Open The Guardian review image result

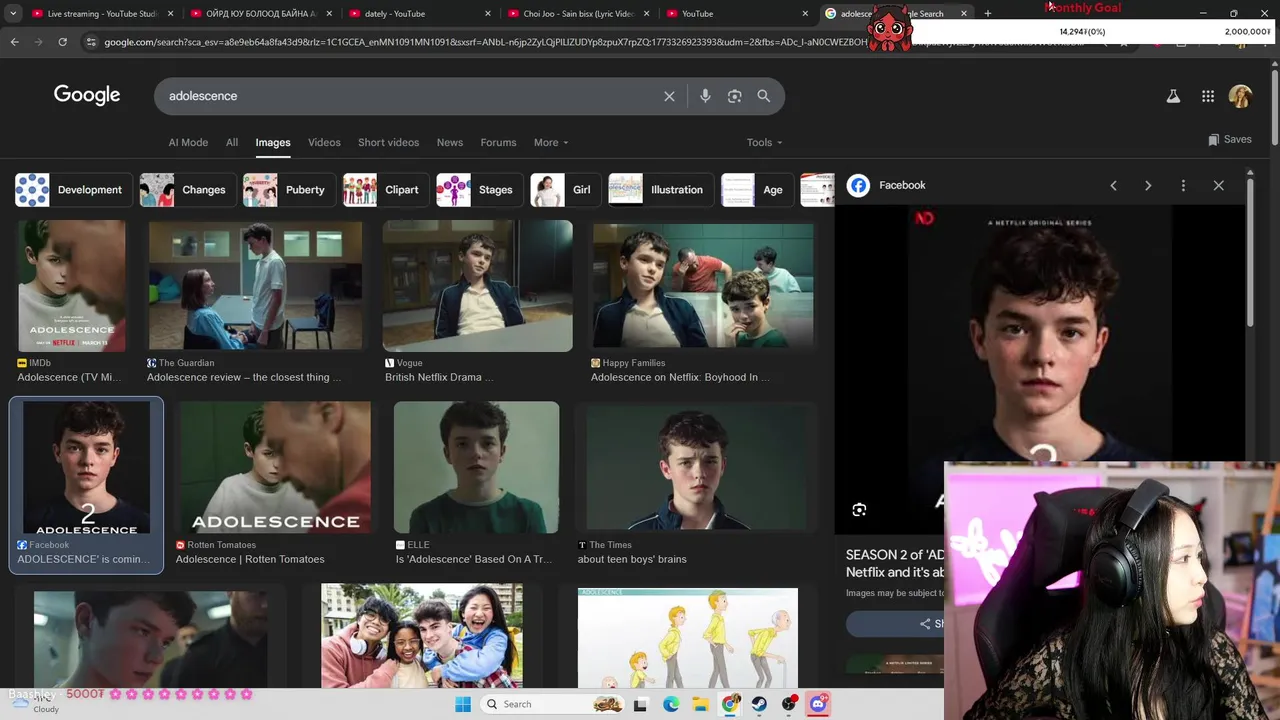tap(255, 286)
